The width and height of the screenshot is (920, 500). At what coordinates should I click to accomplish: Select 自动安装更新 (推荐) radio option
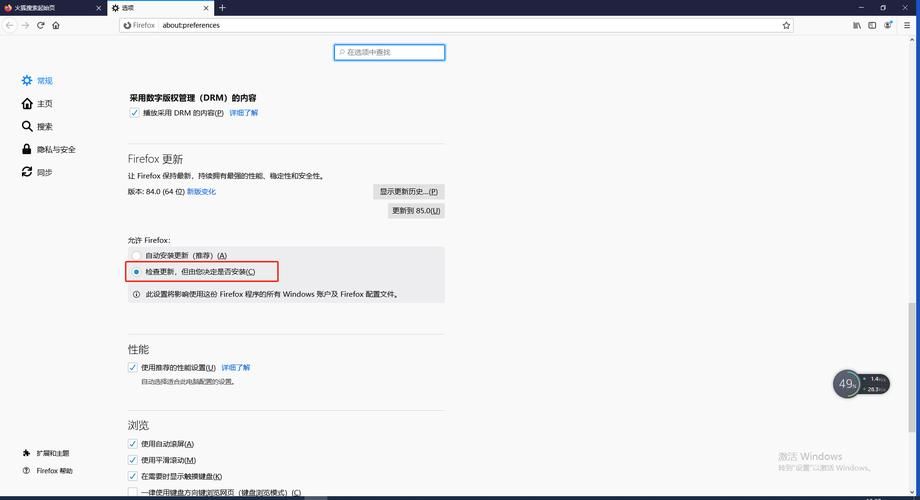point(136,255)
